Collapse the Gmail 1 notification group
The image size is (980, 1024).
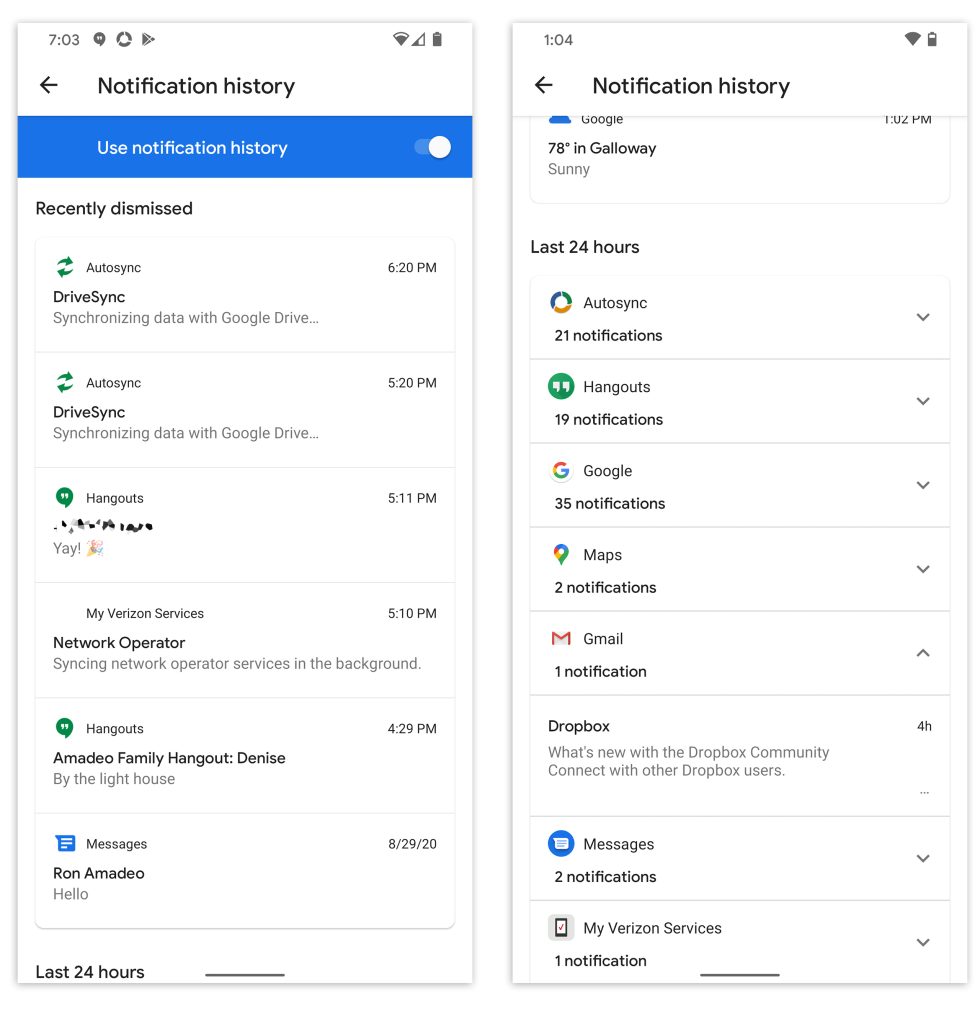pos(923,653)
